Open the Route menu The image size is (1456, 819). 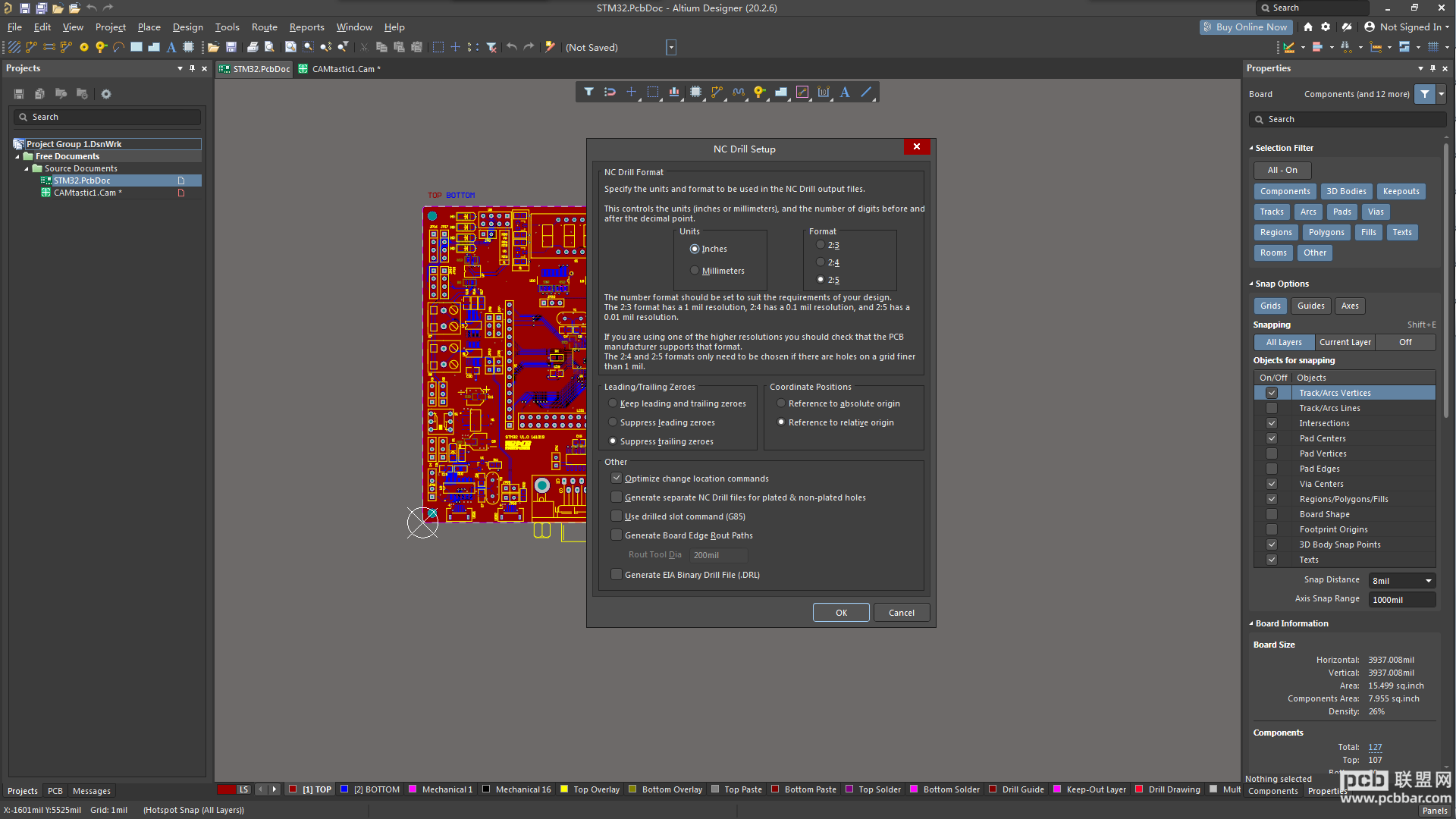coord(264,27)
